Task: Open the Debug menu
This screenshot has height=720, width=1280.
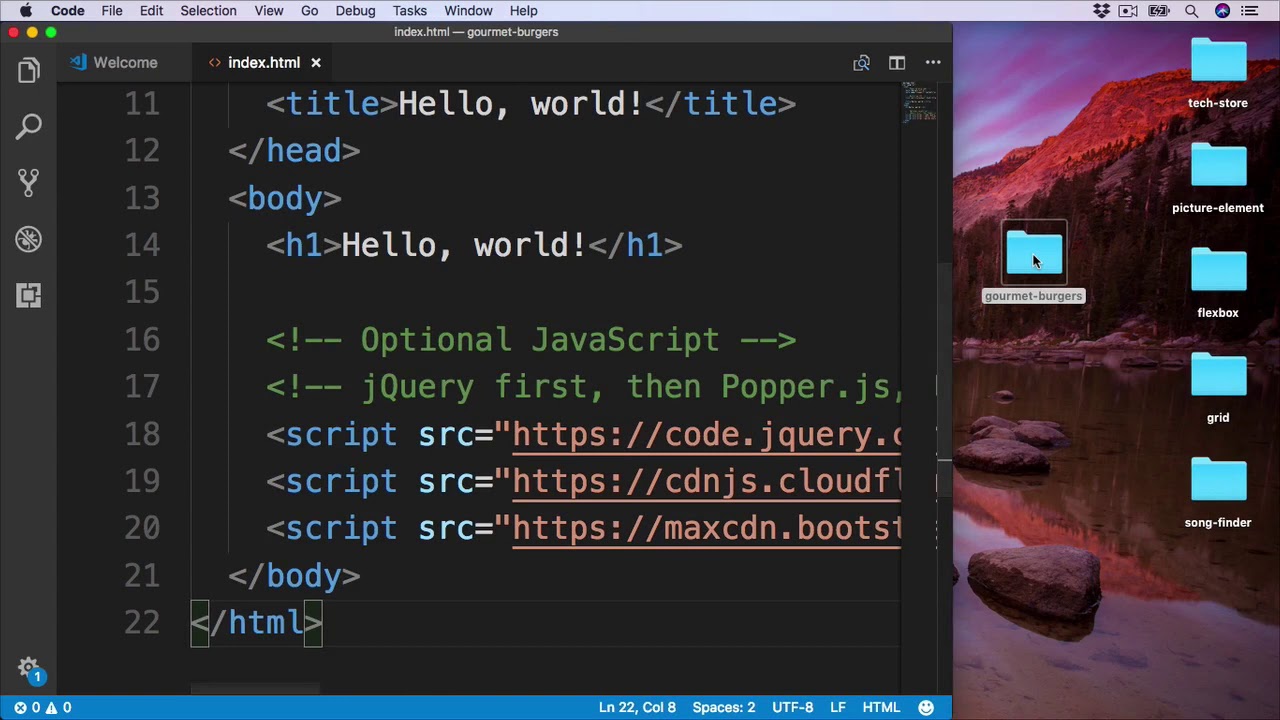Action: tap(355, 11)
